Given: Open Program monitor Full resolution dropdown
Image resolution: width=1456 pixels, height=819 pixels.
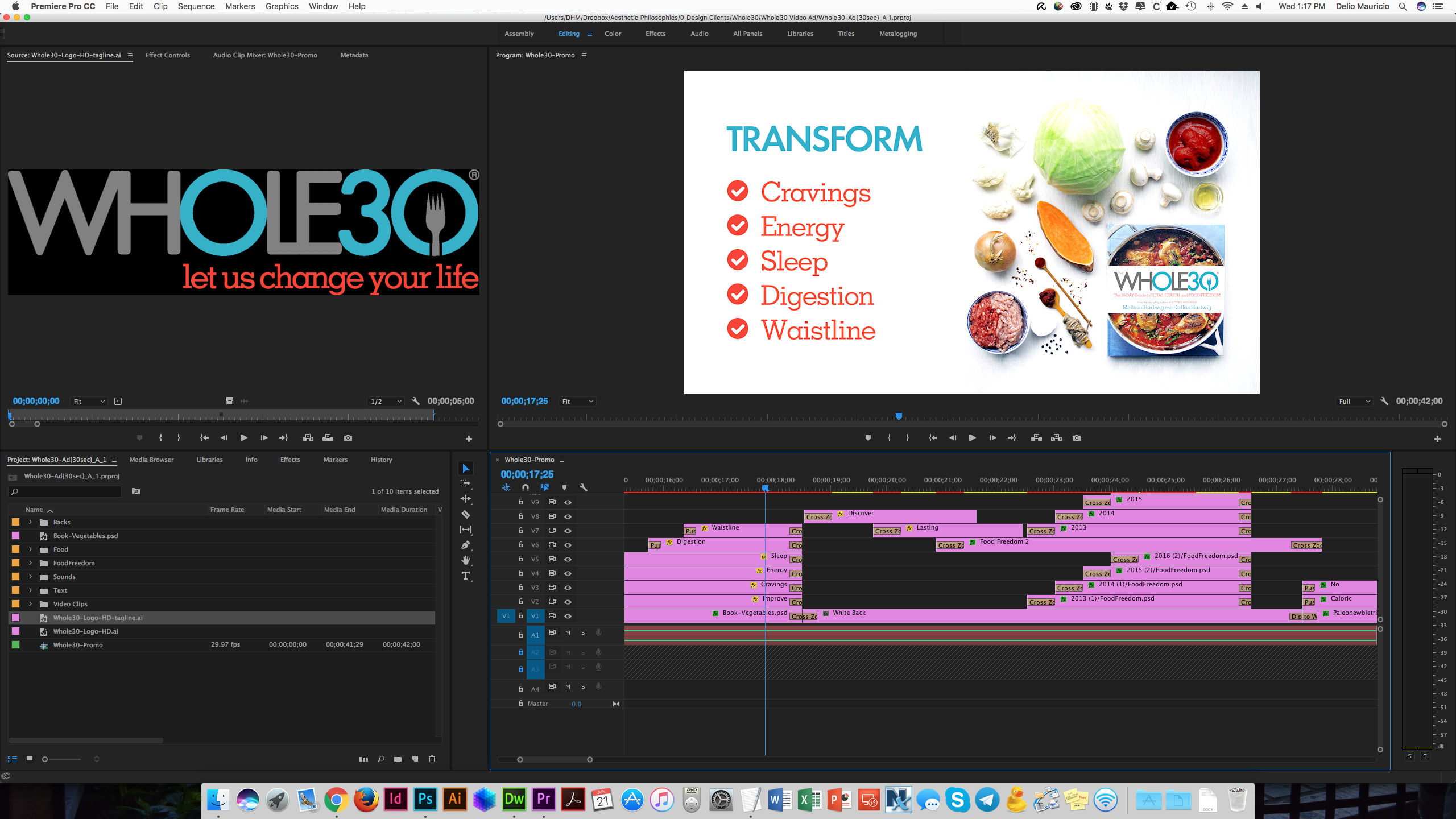Looking at the screenshot, I should pyautogui.click(x=1354, y=402).
